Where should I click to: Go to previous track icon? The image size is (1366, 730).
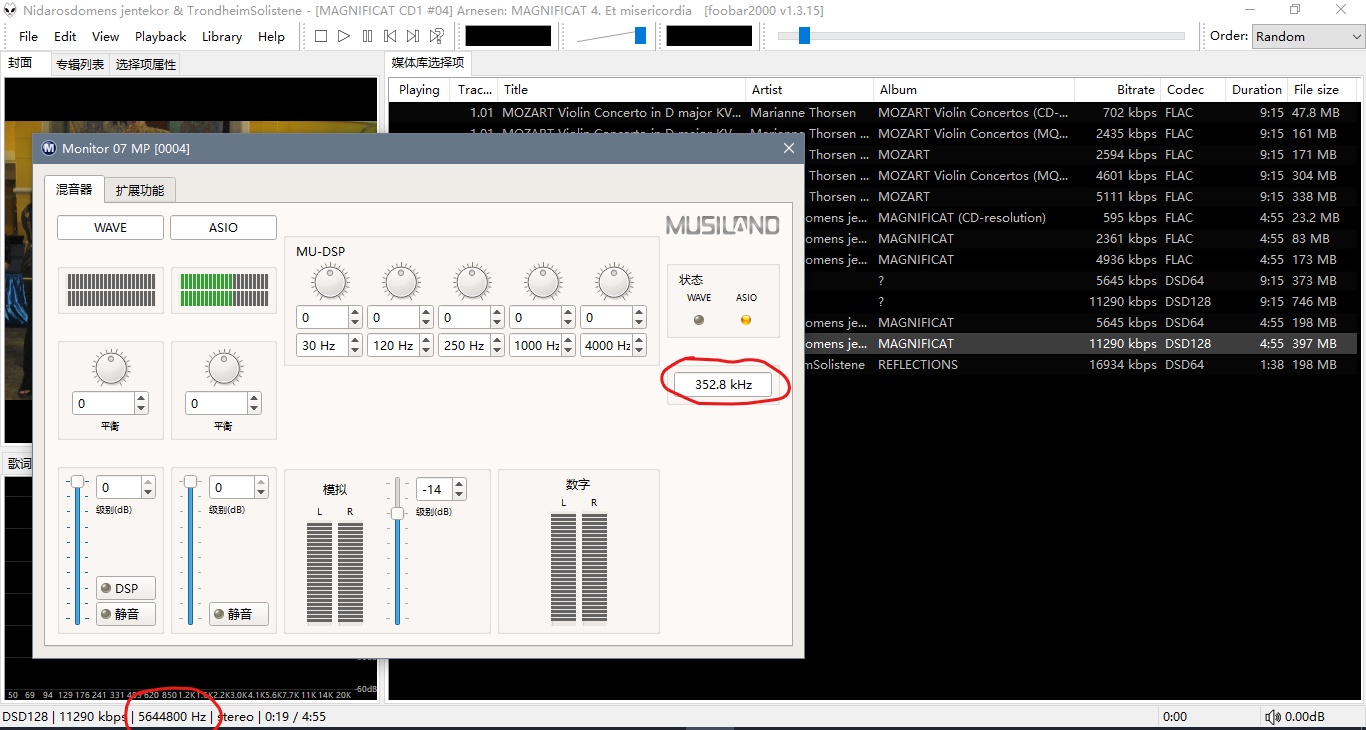(390, 36)
